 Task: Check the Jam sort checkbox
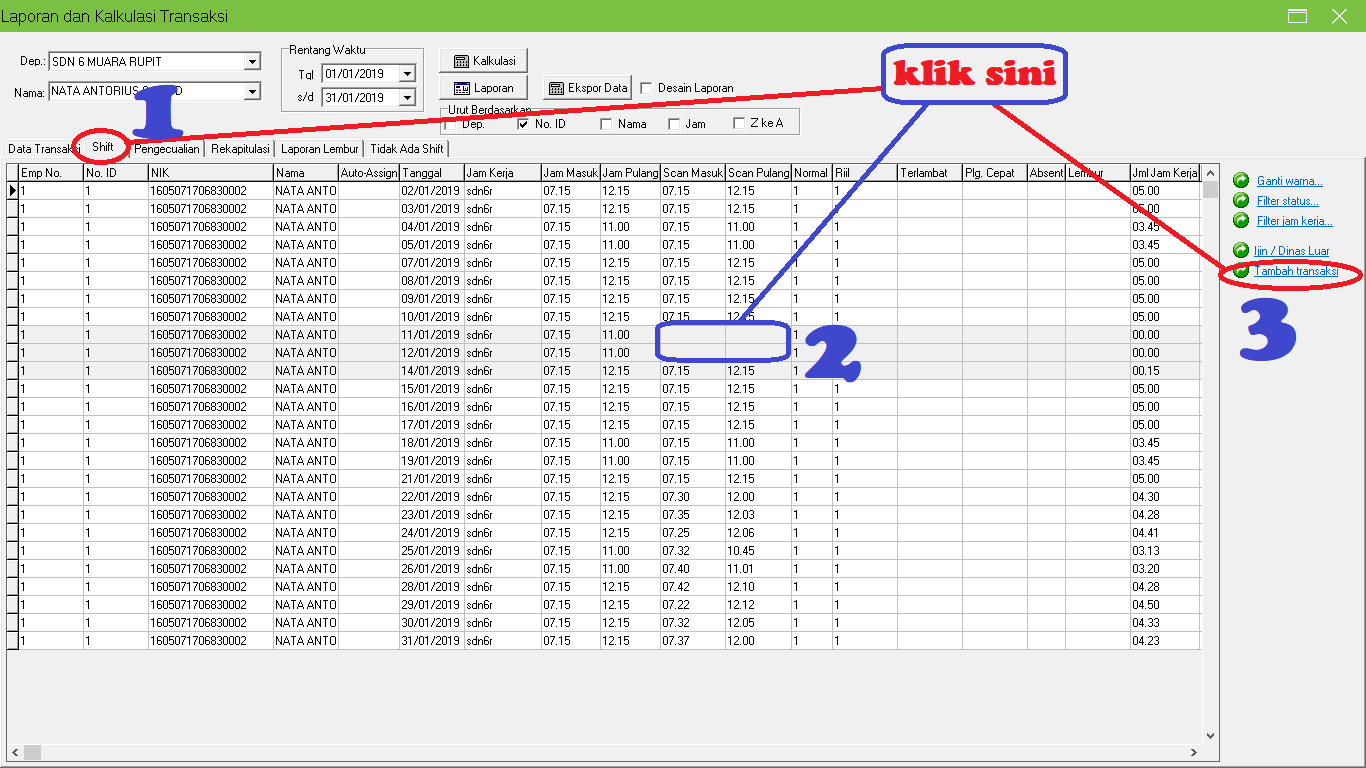coord(674,124)
